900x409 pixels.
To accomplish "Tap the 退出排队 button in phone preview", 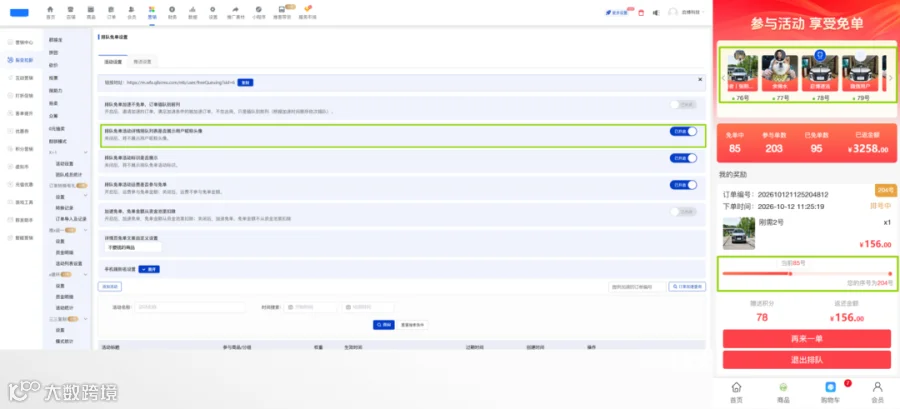I will pyautogui.click(x=806, y=360).
